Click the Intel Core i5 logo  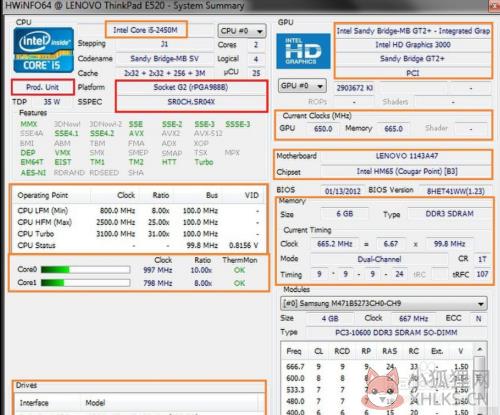click(x=44, y=50)
